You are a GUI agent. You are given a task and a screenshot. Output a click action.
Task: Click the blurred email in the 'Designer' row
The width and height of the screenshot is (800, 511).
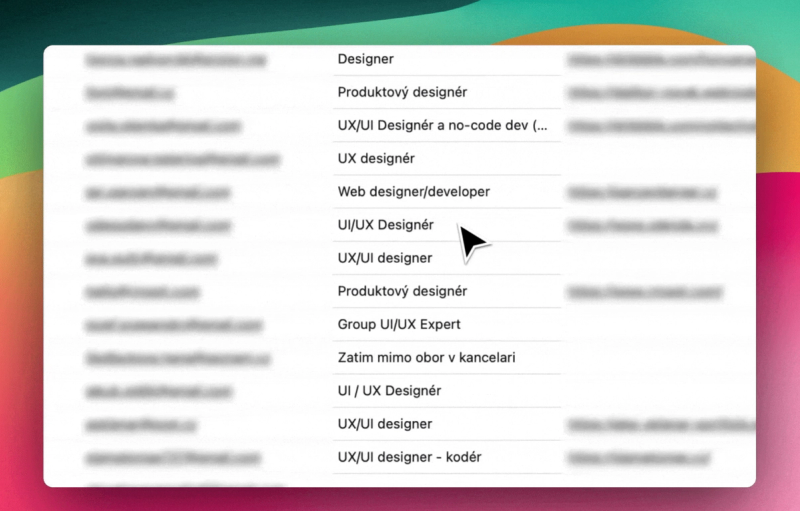[176, 60]
